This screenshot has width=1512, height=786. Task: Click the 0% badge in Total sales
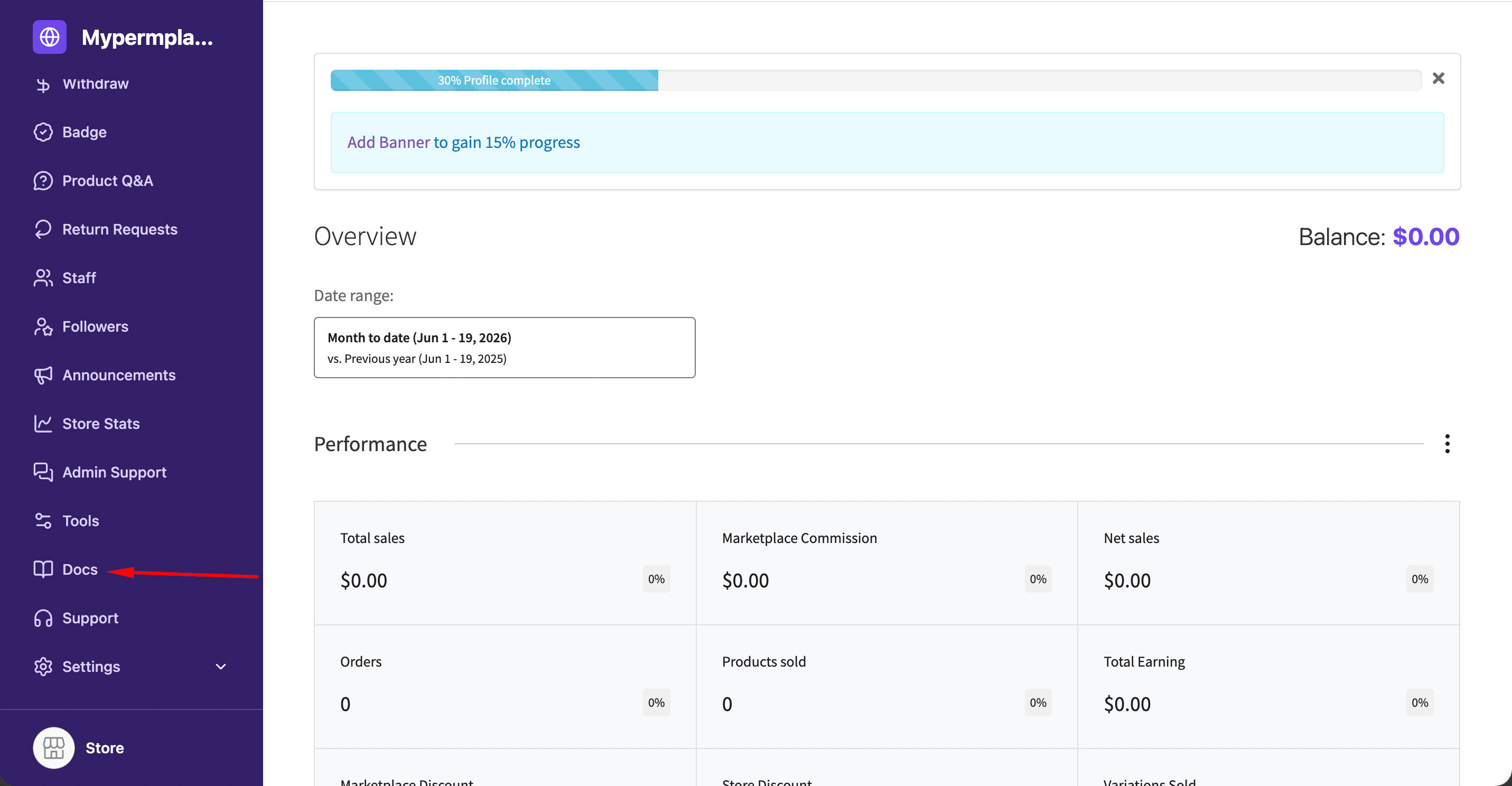(x=656, y=579)
